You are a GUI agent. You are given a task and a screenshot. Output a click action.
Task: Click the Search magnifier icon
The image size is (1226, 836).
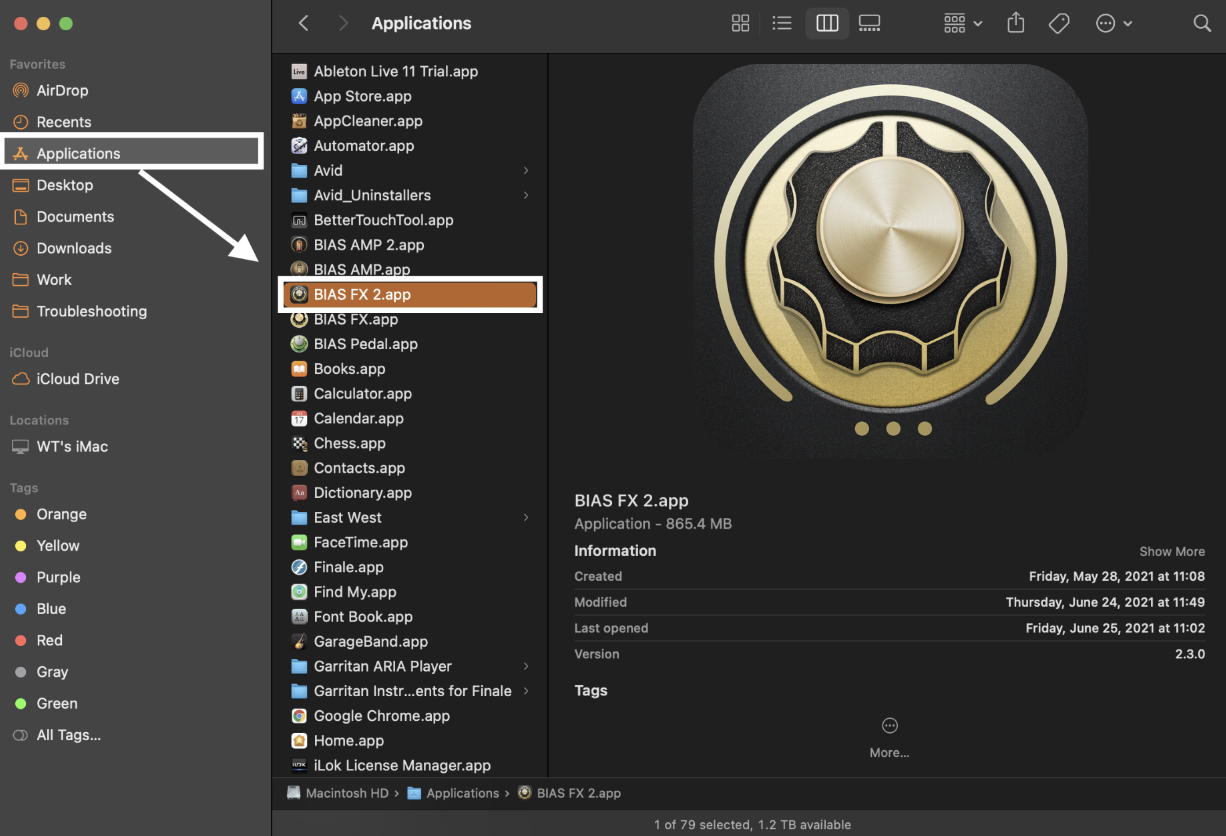pos(1202,23)
